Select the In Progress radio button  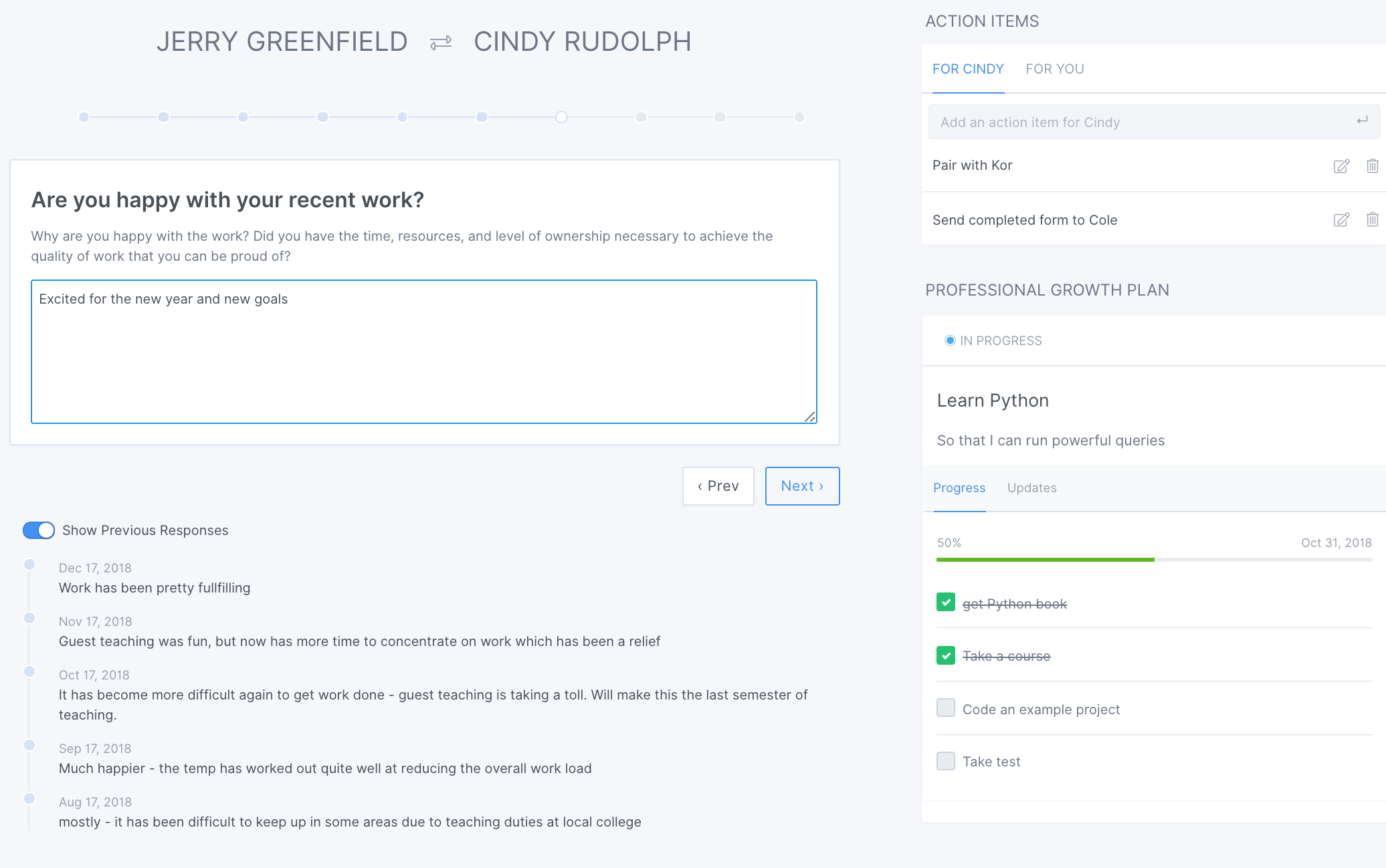[950, 340]
